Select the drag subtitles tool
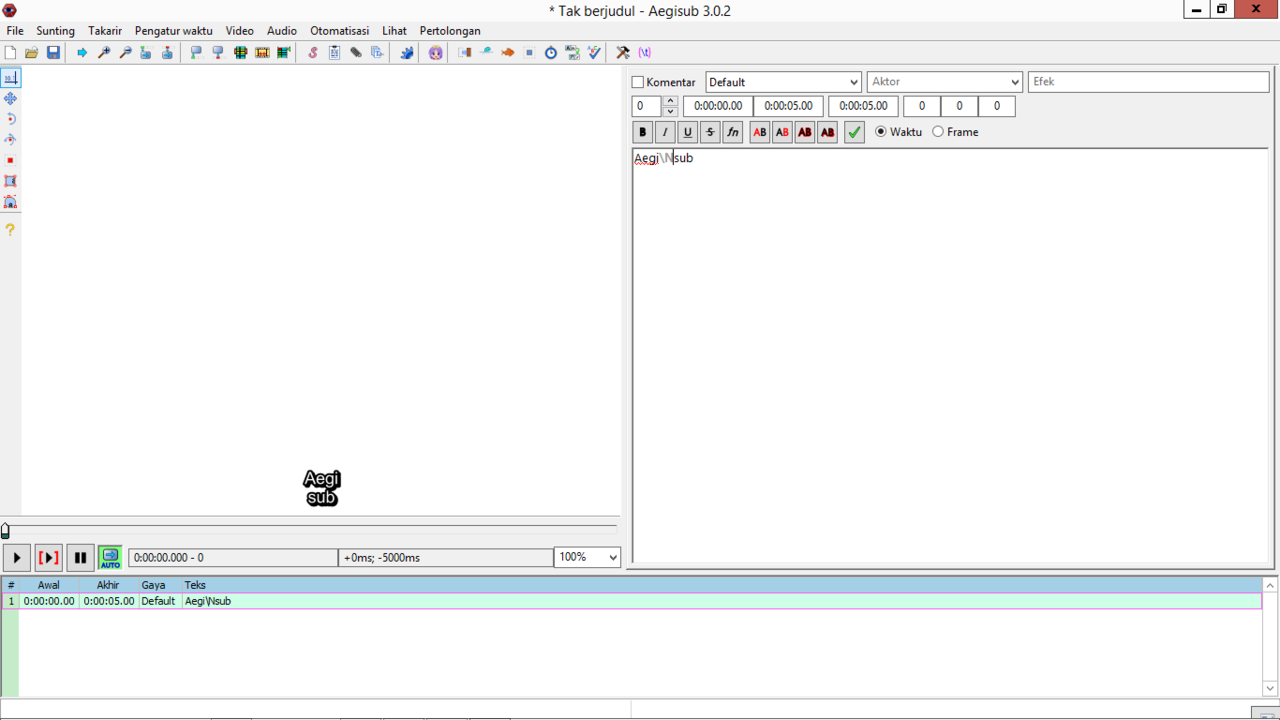Image resolution: width=1280 pixels, height=720 pixels. tap(10, 98)
